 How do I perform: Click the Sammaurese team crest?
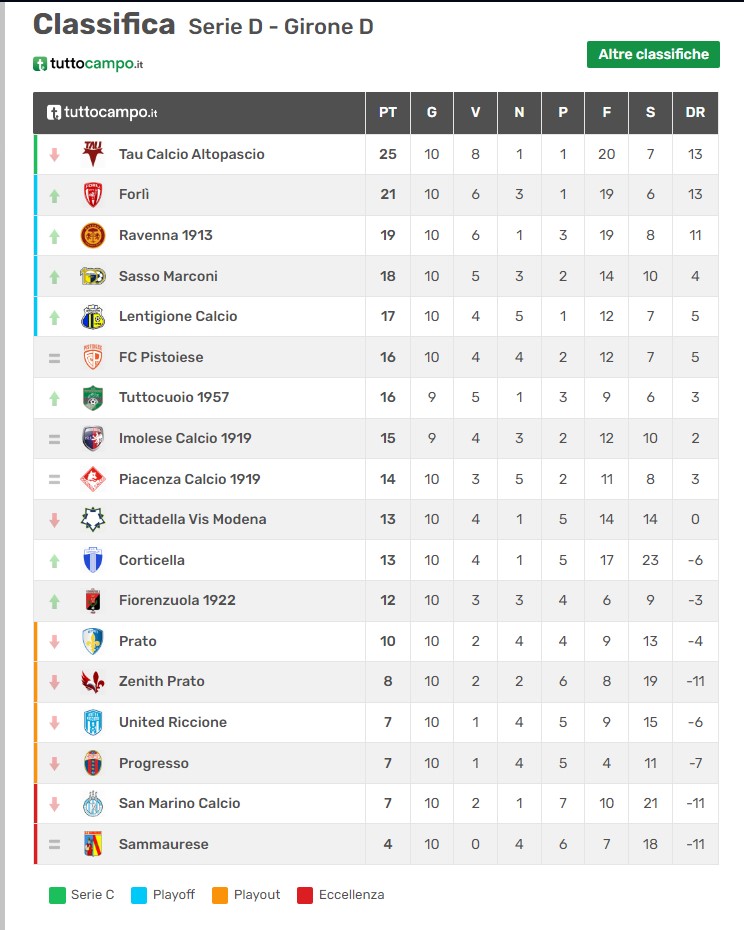[x=93, y=844]
